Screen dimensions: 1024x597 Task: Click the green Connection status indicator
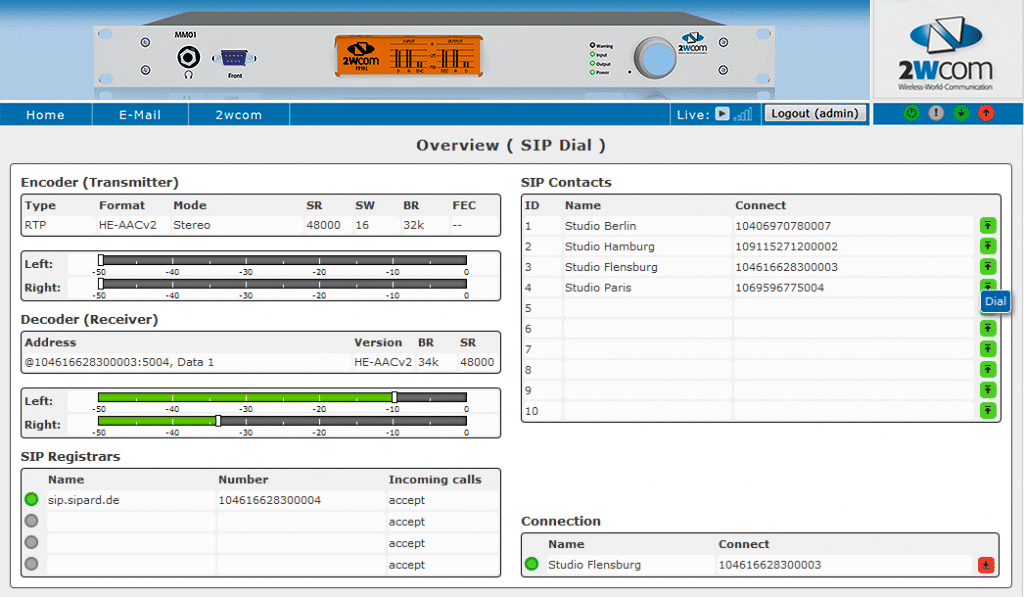coord(531,565)
